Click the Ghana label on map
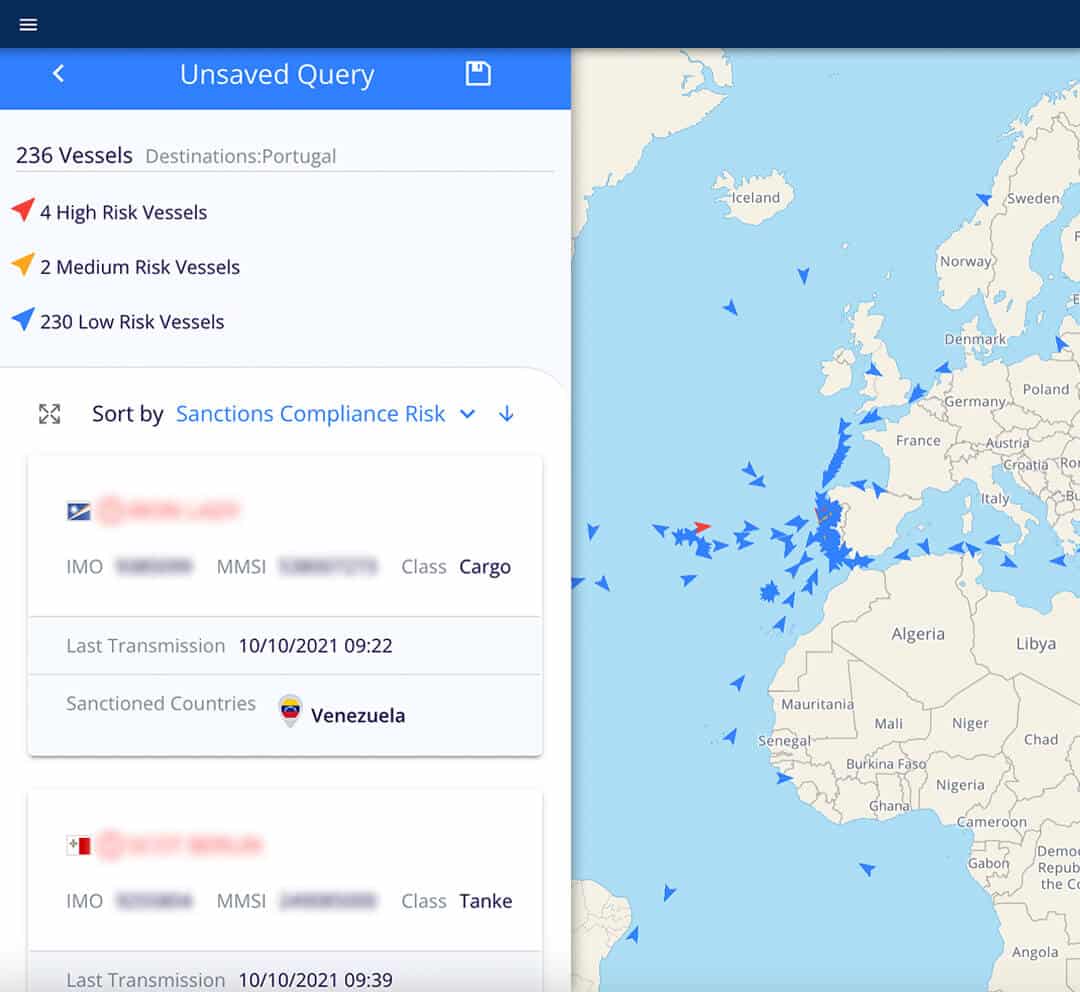The height and width of the screenshot is (992, 1080). coord(889,805)
